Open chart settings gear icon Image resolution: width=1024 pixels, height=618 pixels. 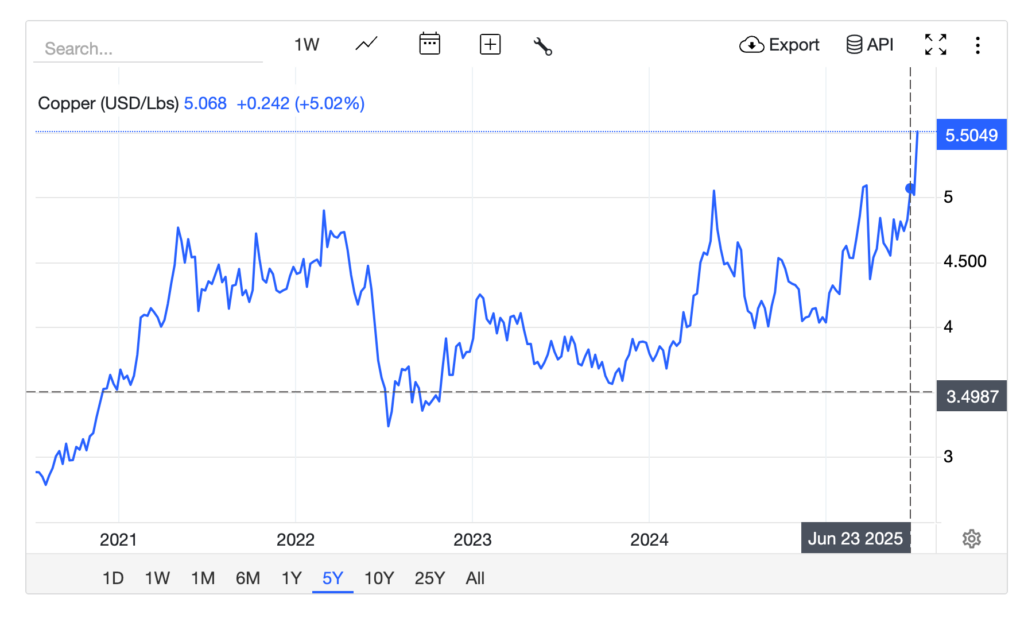(x=971, y=539)
